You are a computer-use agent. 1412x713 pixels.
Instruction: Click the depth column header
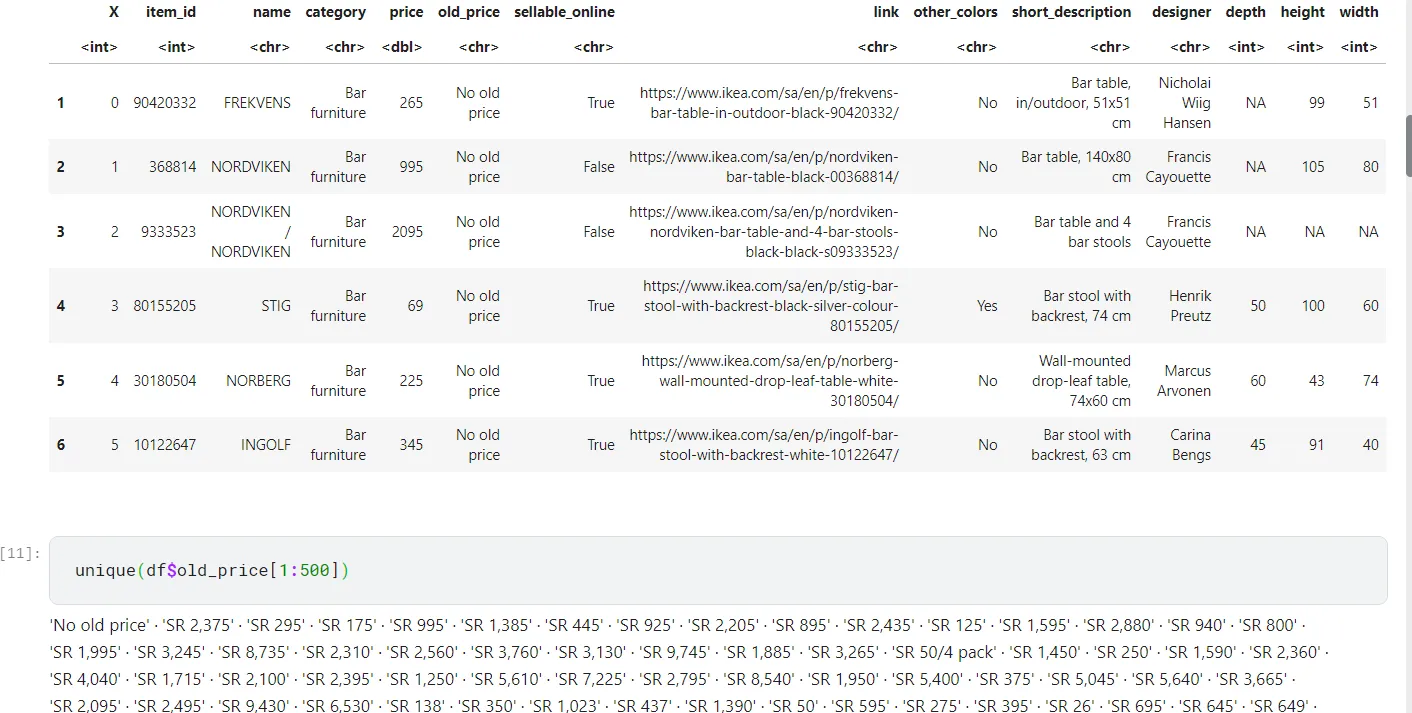[1245, 12]
